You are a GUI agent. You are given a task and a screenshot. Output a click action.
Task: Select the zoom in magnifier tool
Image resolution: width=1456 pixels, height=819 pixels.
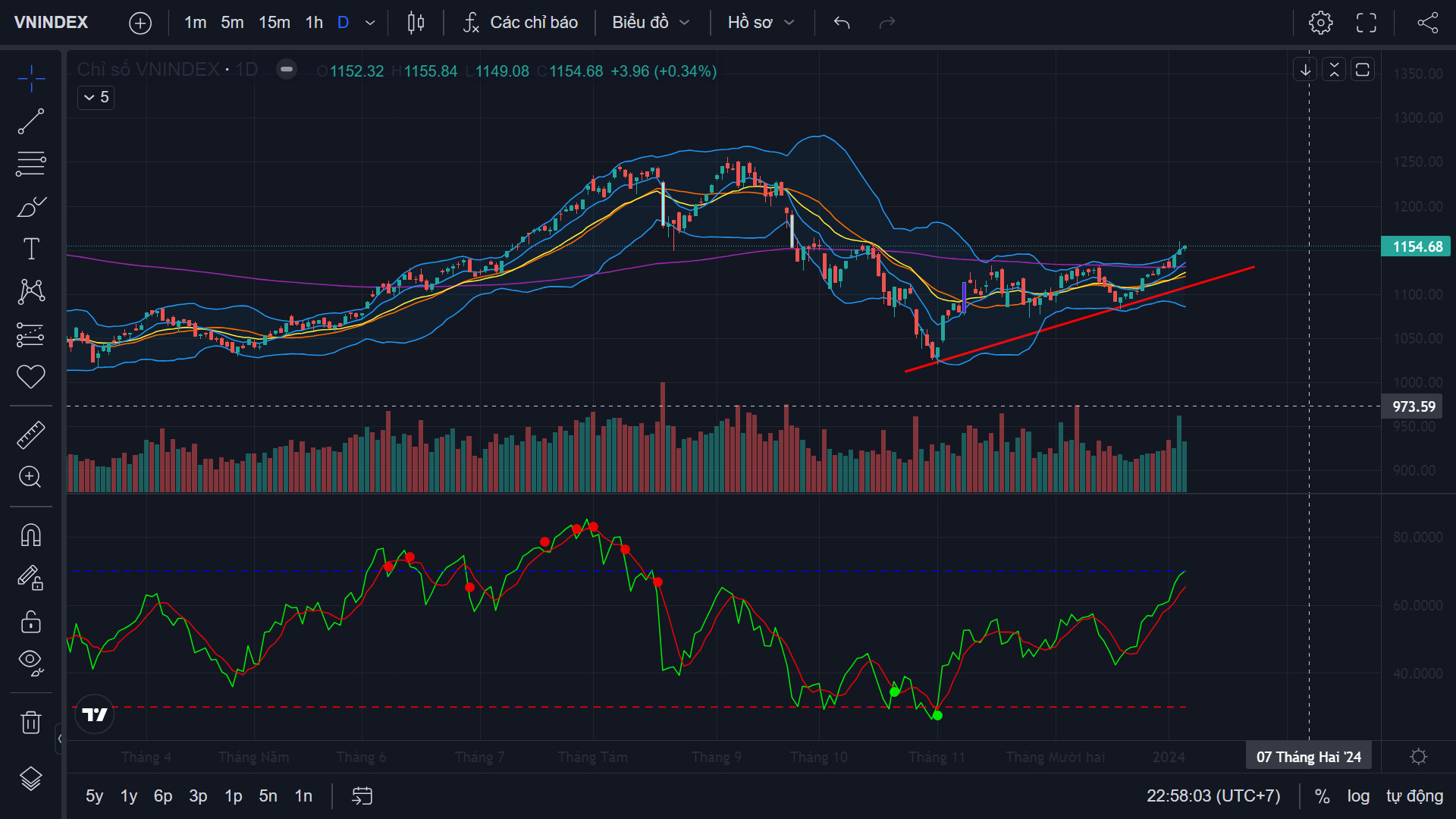pos(31,477)
